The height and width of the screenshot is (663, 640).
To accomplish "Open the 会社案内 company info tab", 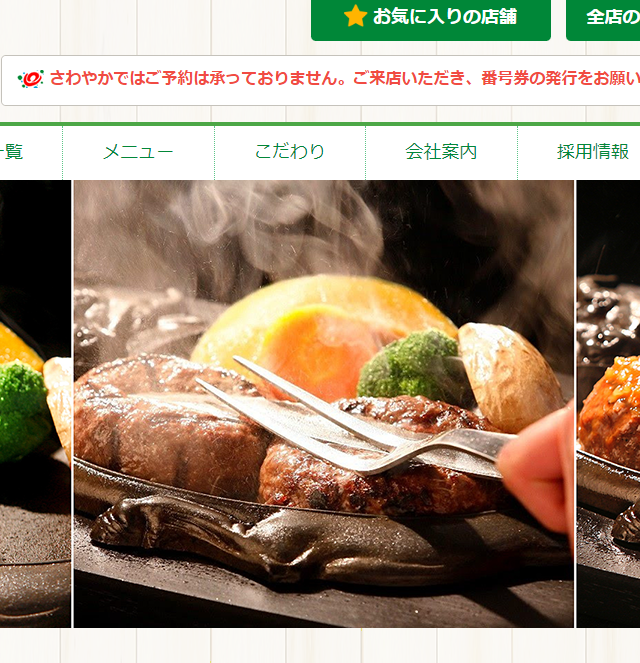I will click(441, 153).
